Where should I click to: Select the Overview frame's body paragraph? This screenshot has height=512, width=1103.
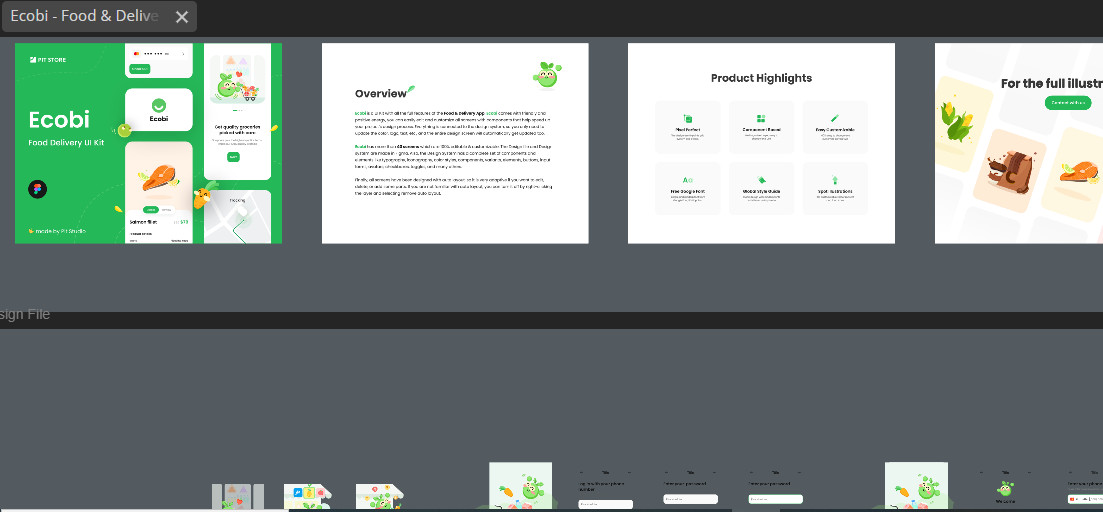point(454,153)
